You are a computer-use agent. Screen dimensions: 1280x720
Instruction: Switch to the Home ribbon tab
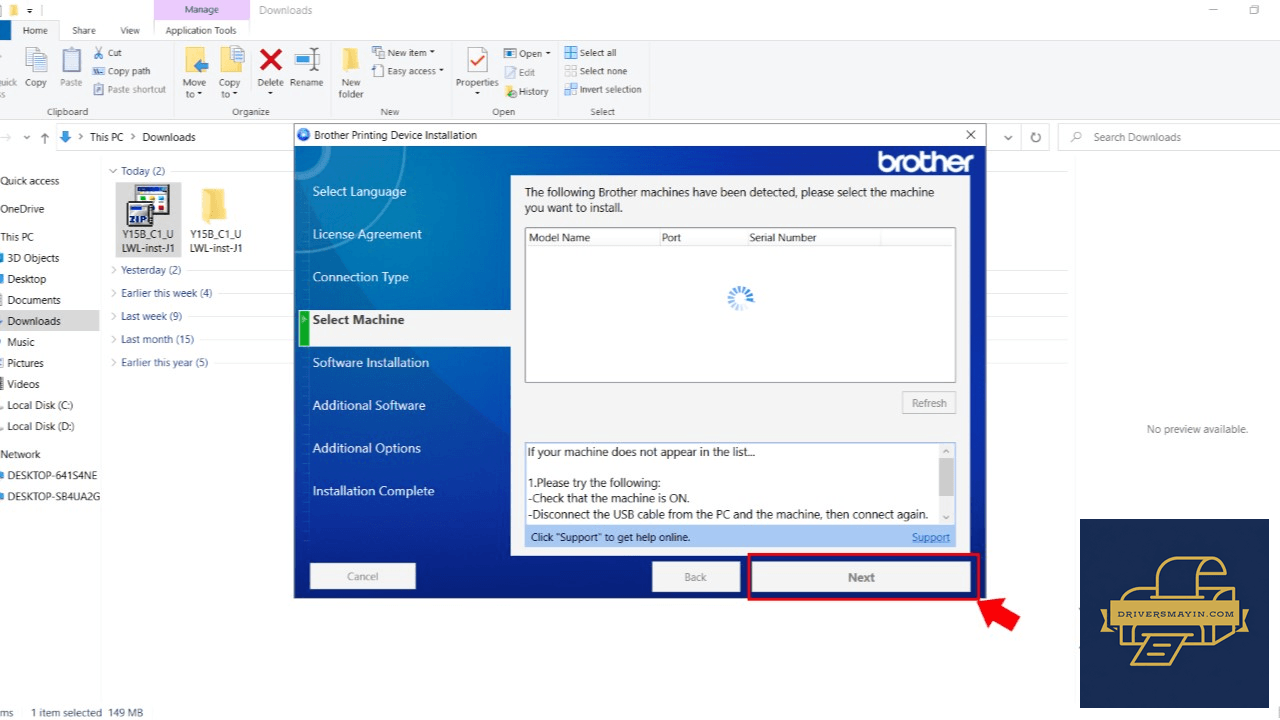pos(35,30)
